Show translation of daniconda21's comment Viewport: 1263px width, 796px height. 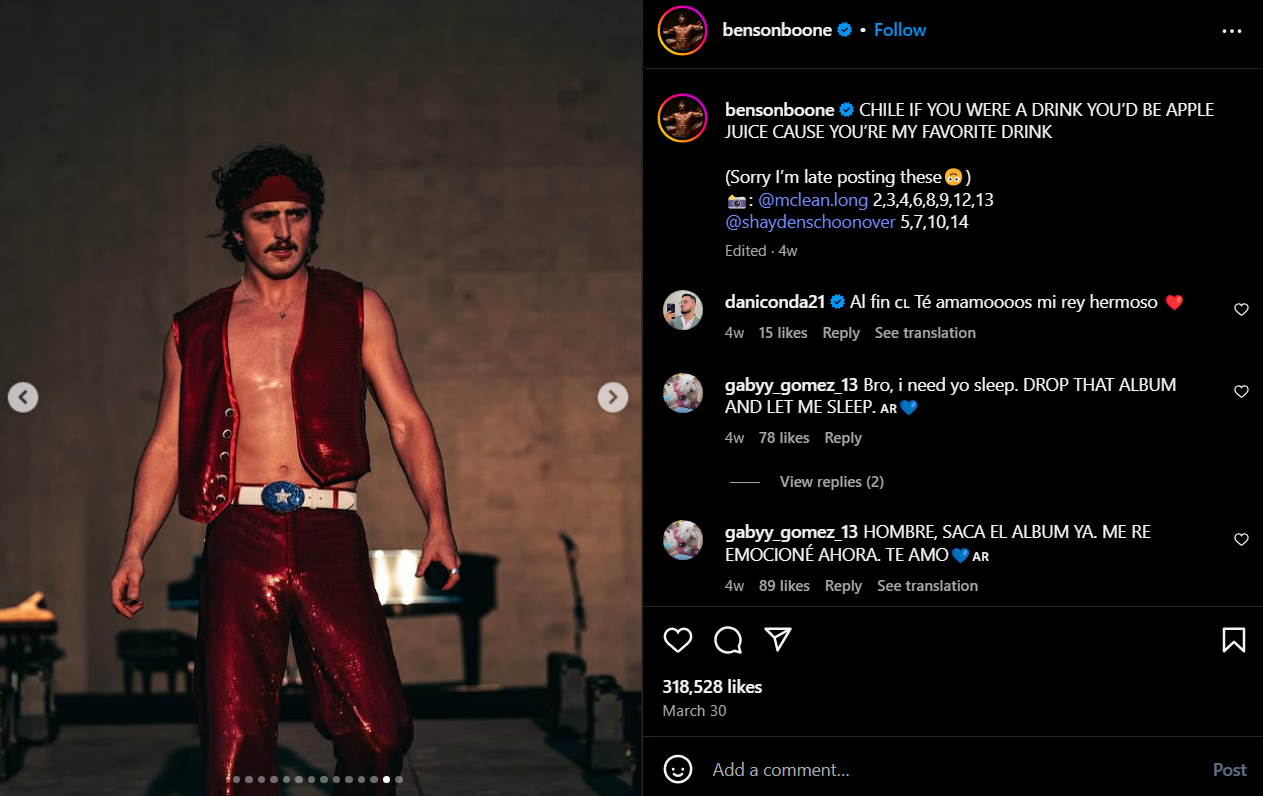point(925,333)
